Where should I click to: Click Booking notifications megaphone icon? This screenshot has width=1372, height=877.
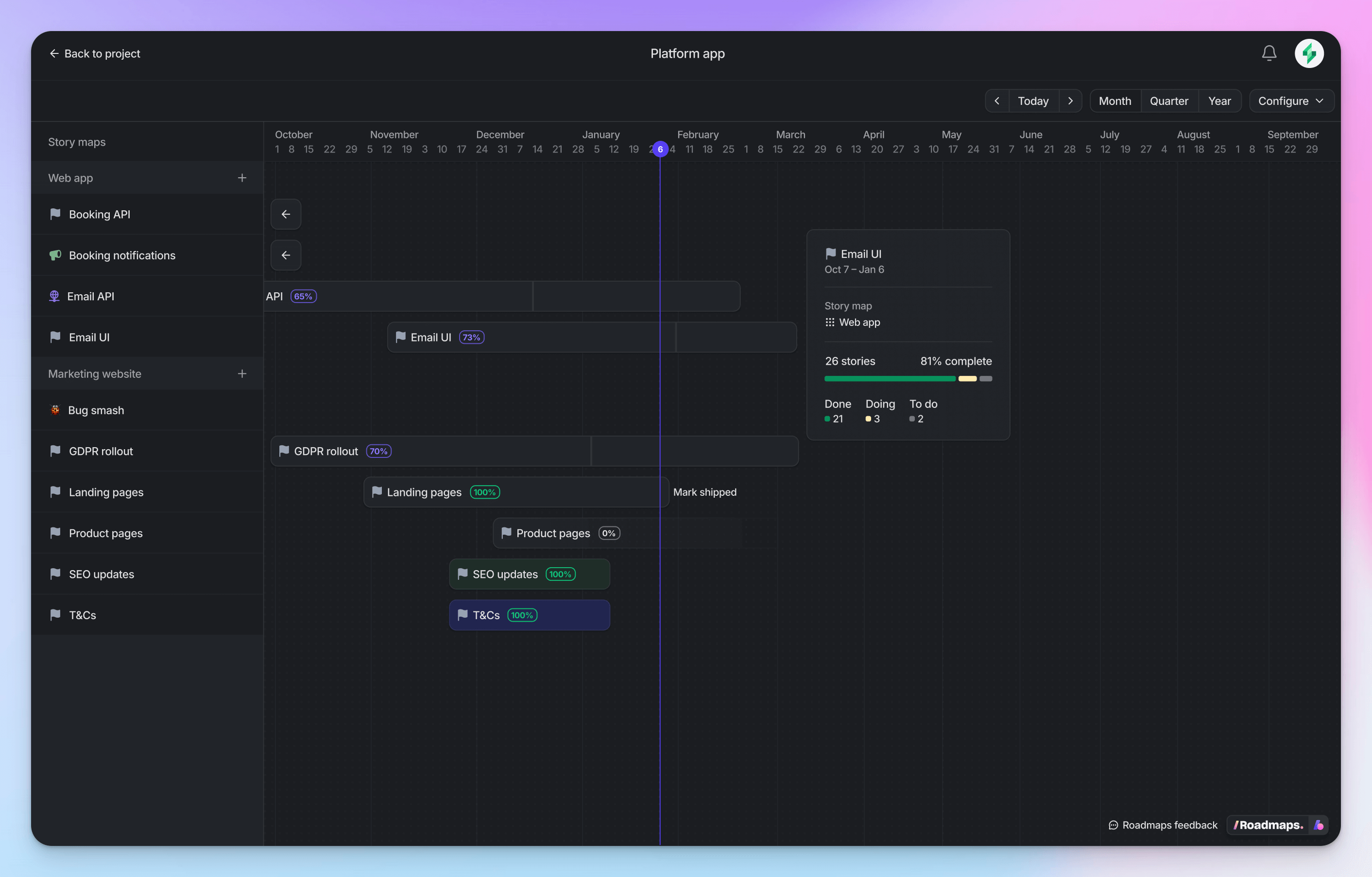[55, 255]
